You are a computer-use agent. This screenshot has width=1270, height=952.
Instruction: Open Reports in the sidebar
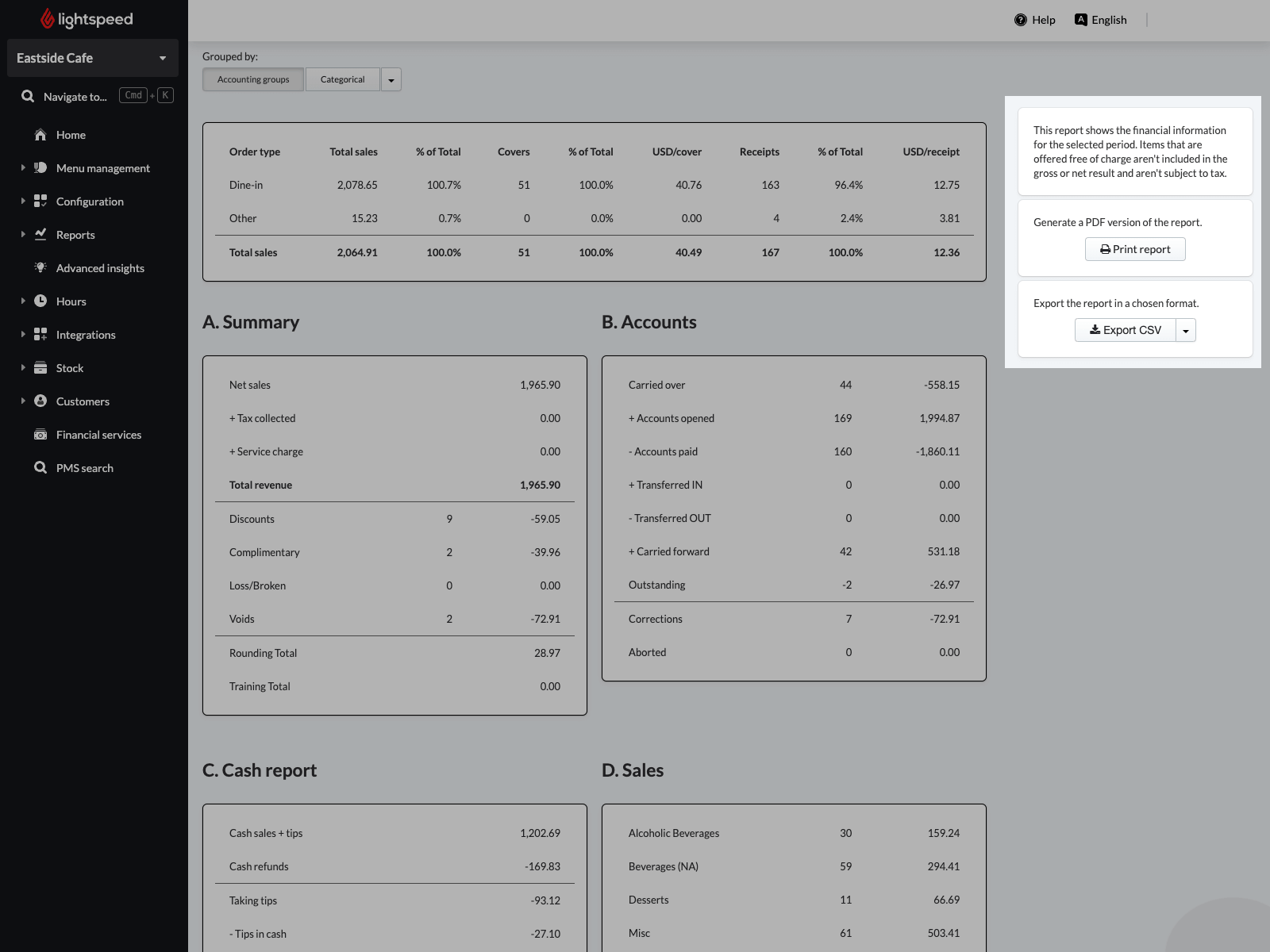[75, 235]
